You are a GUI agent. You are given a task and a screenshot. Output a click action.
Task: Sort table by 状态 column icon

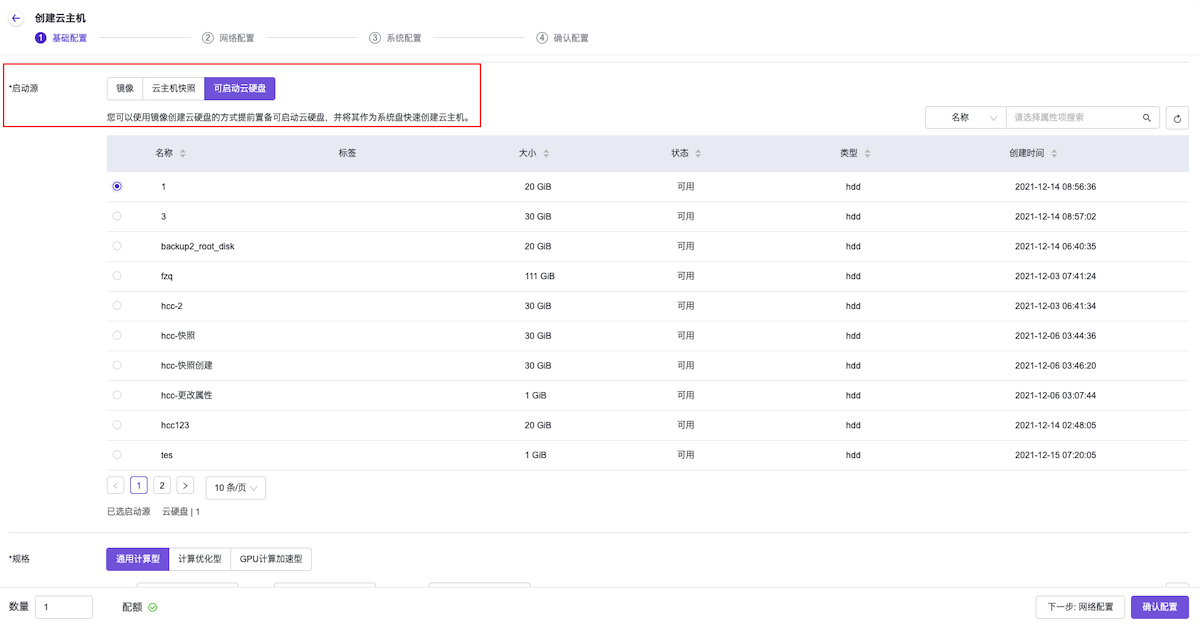(x=698, y=153)
